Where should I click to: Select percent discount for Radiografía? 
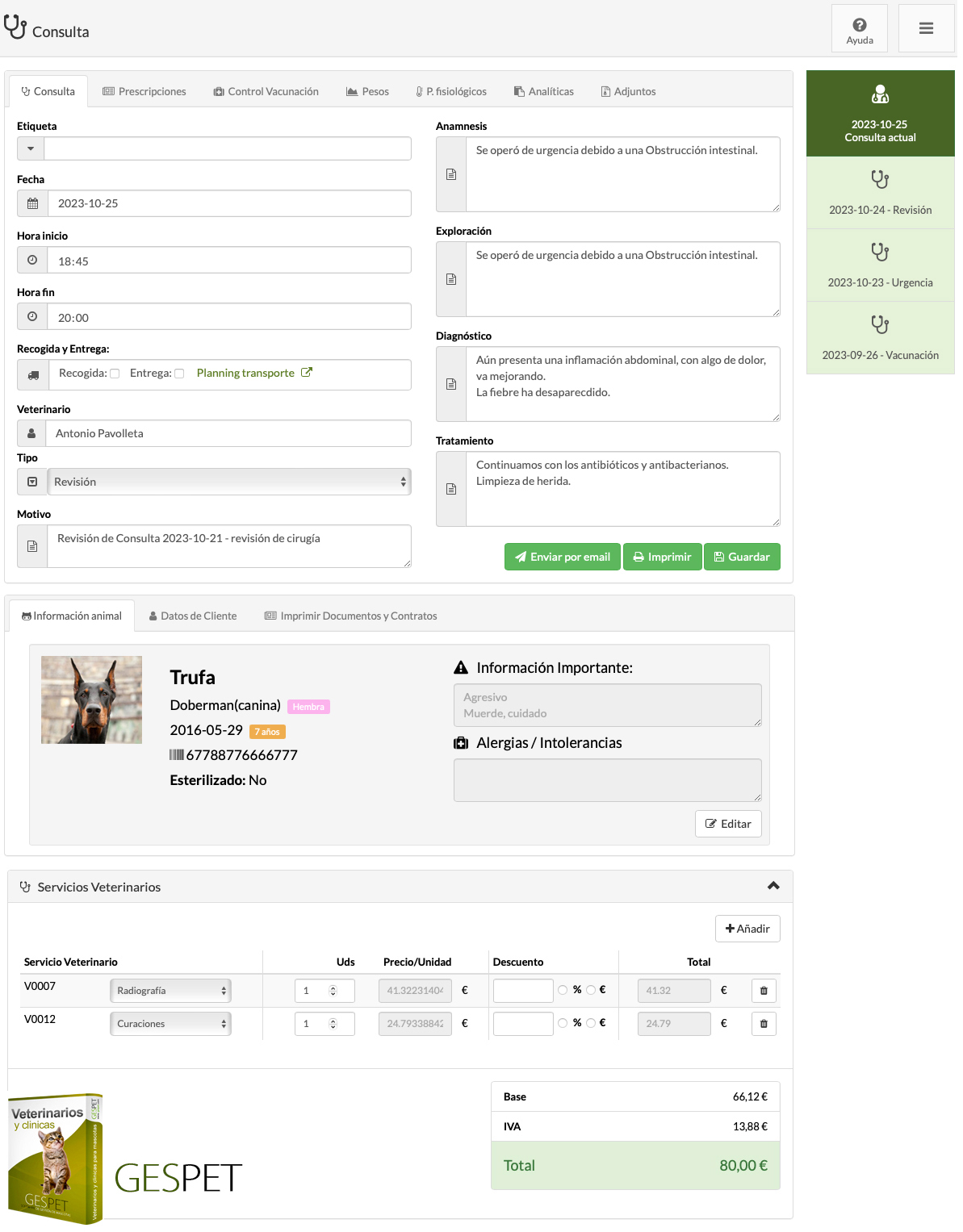point(563,990)
